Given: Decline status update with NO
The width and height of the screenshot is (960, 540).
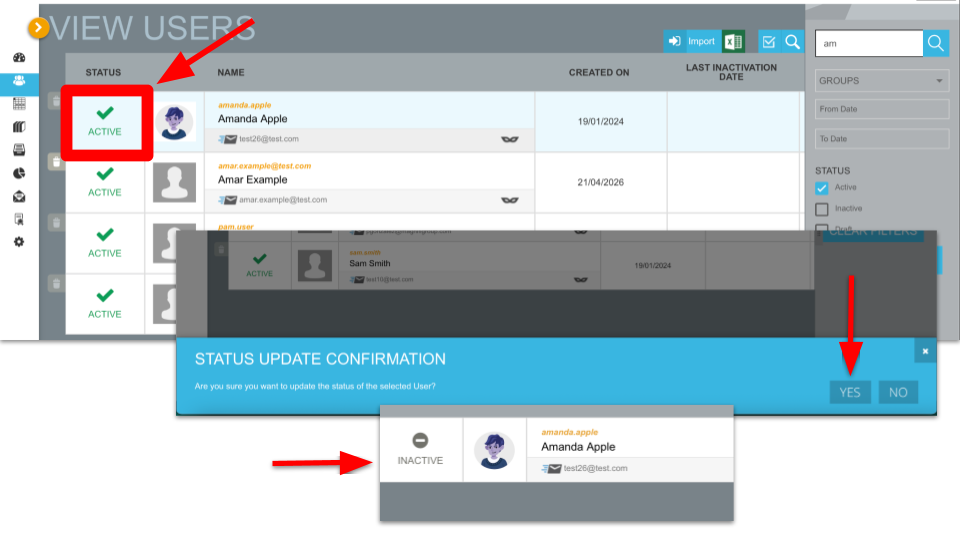Looking at the screenshot, I should pyautogui.click(x=898, y=392).
